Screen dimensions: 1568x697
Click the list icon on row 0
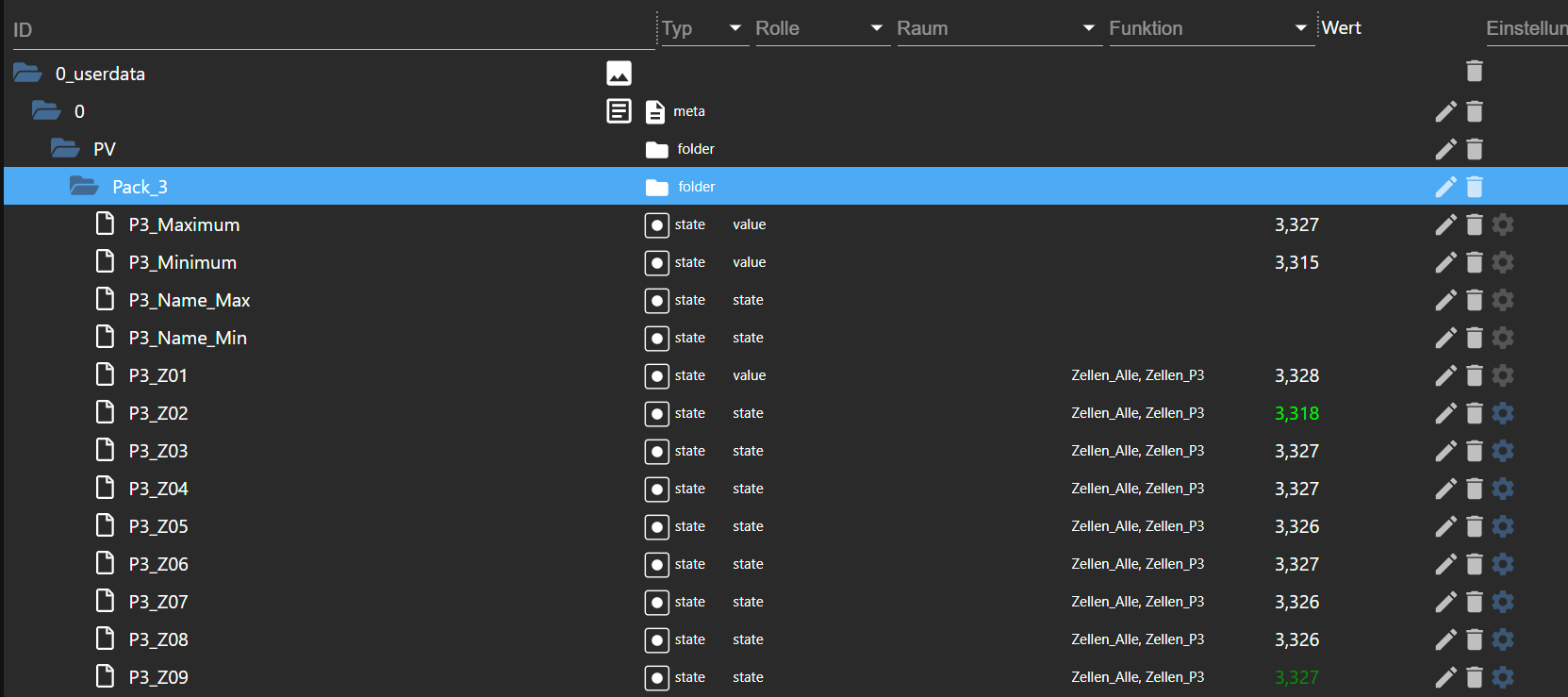point(619,111)
